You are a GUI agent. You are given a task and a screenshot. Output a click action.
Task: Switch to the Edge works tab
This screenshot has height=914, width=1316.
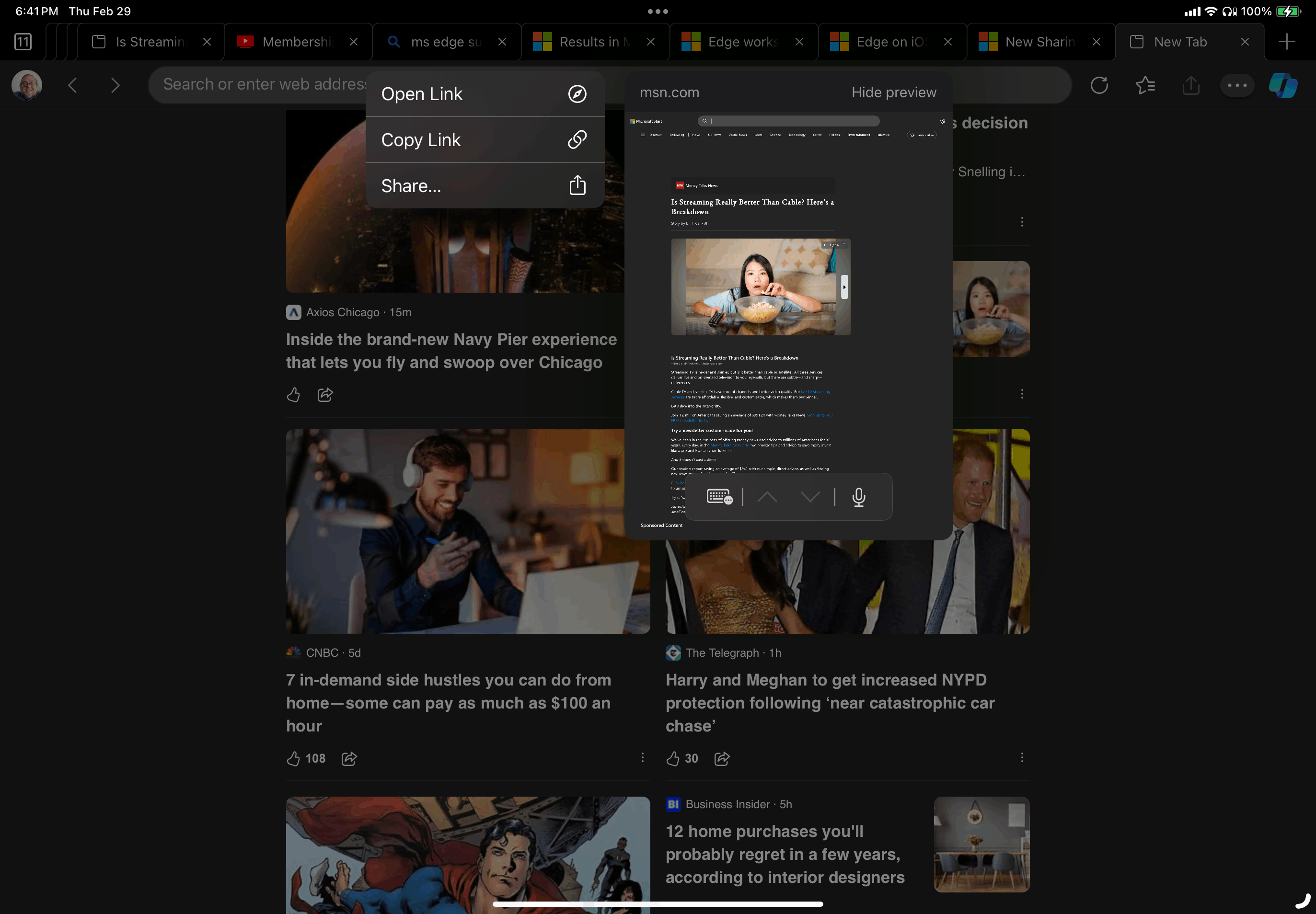[742, 42]
